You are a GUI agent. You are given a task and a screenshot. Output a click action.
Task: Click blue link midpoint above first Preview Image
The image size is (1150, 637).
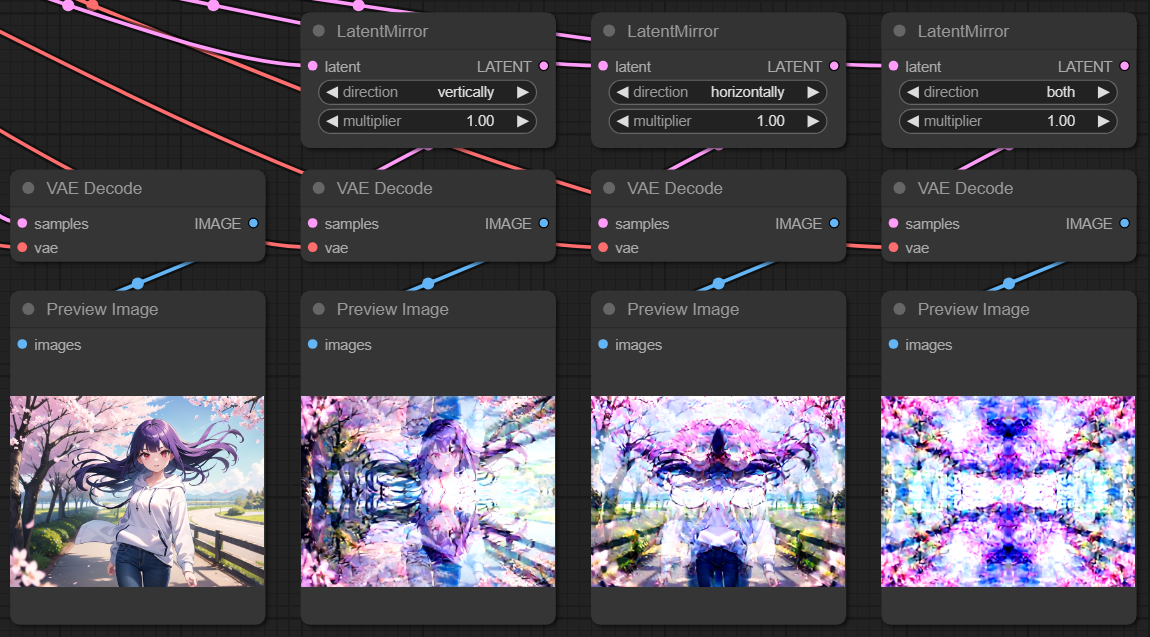[x=138, y=283]
